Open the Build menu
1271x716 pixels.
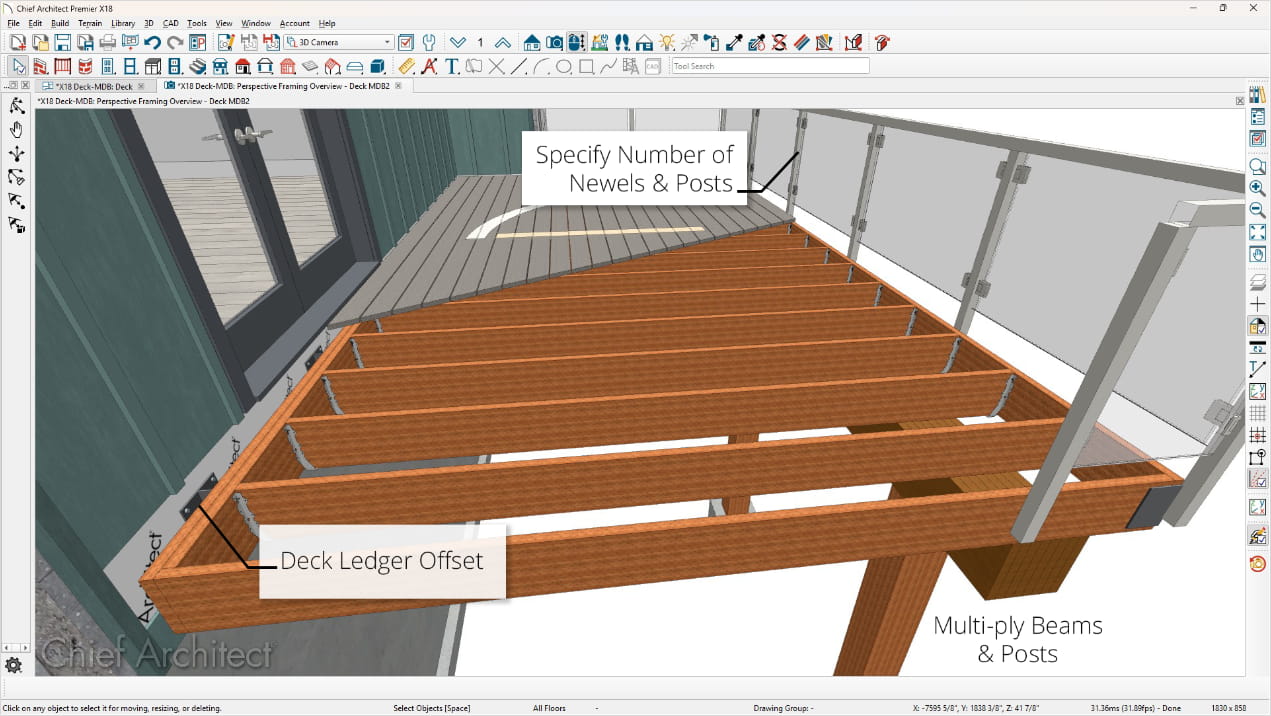pyautogui.click(x=60, y=23)
